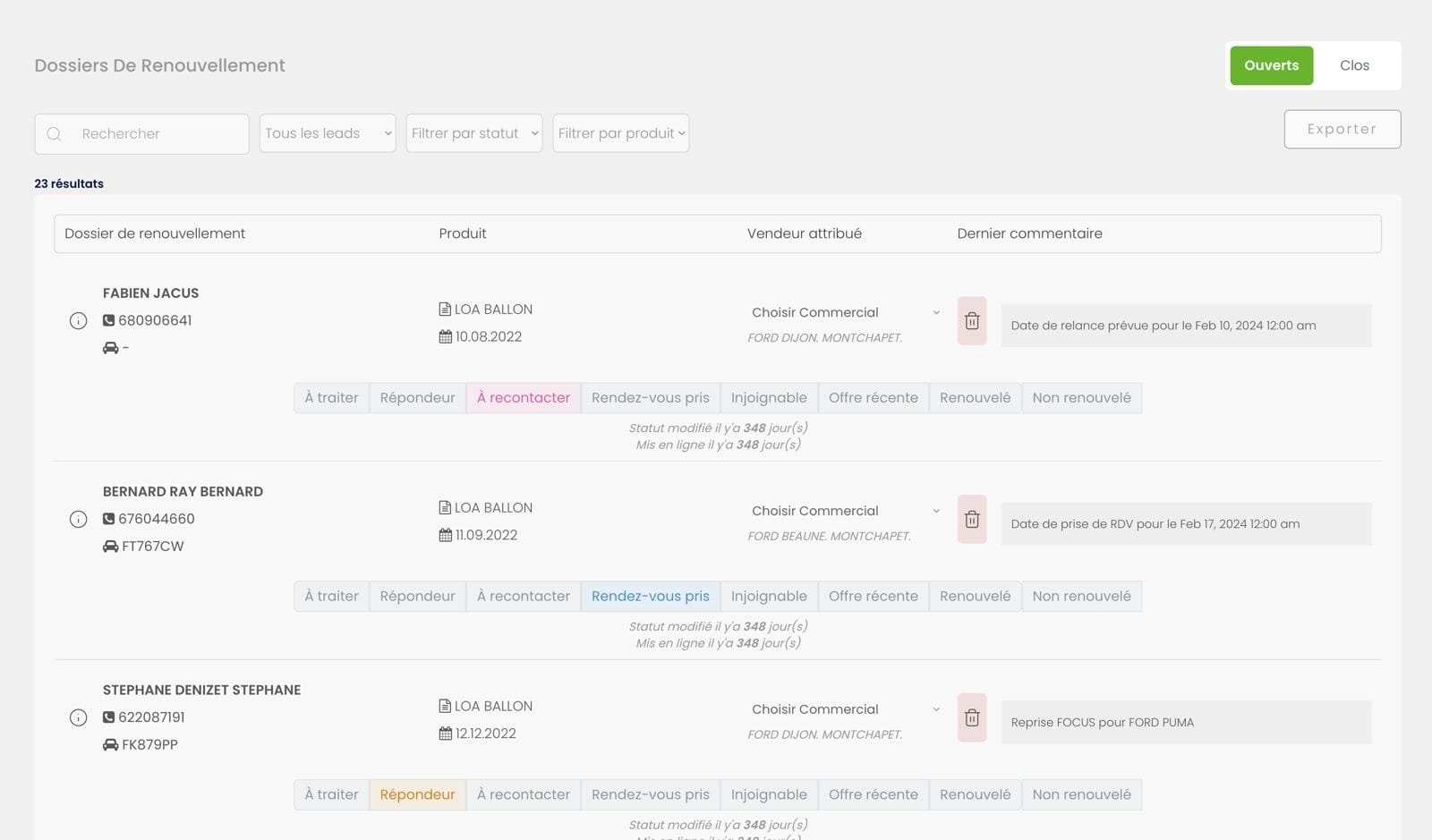The width and height of the screenshot is (1432, 840).
Task: Select the Ouverts tab
Action: (1271, 66)
